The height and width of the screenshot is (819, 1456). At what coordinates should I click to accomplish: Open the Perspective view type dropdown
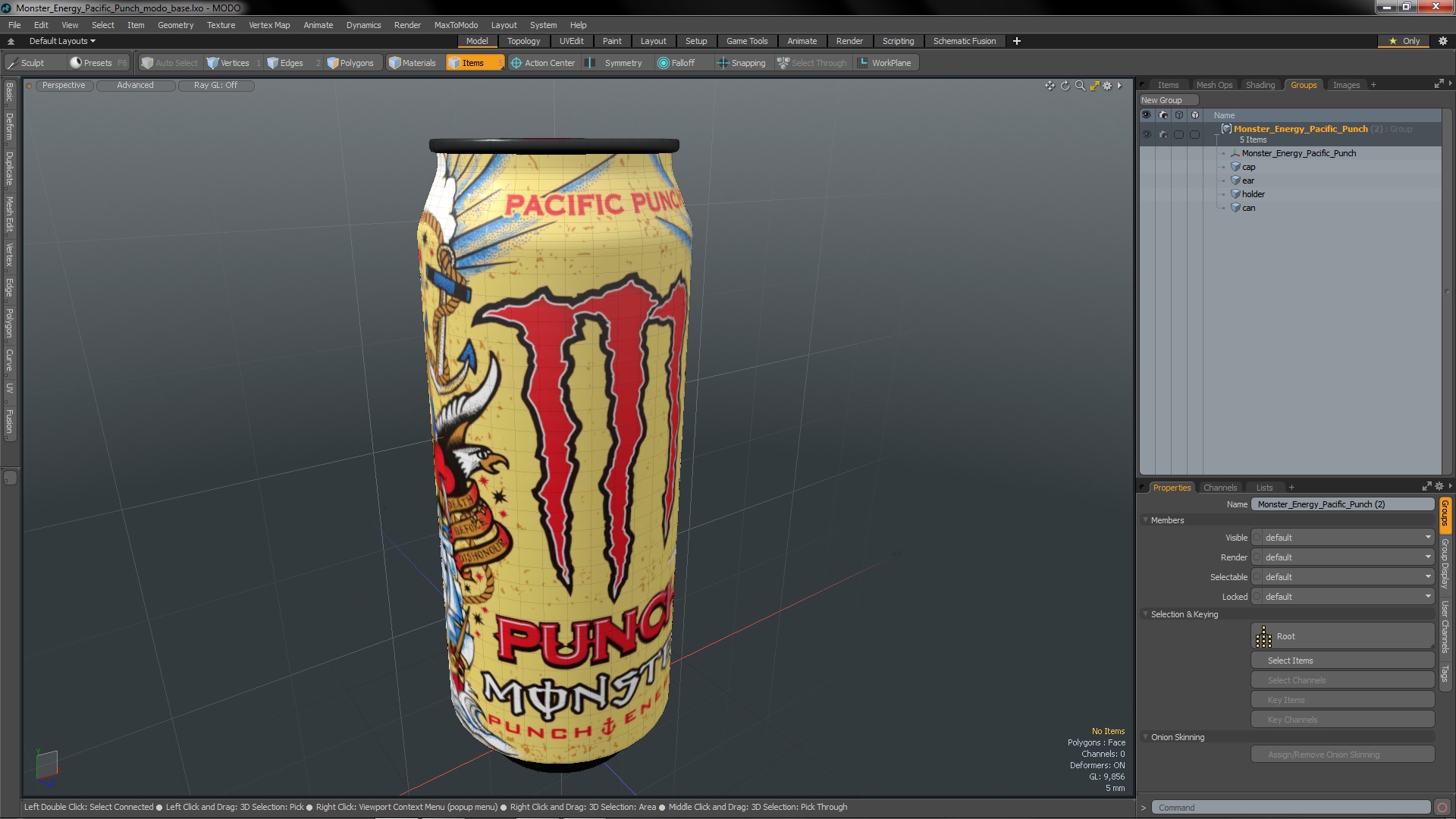[x=64, y=86]
